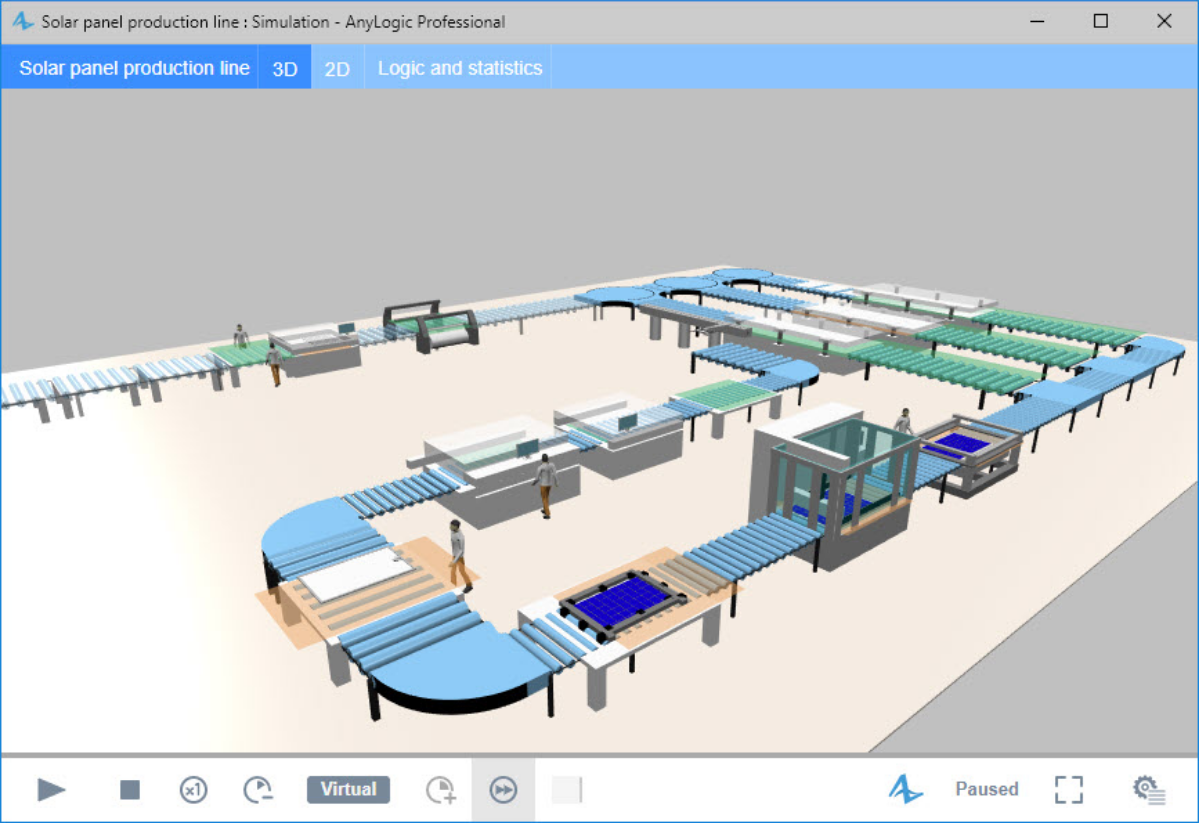Open the Logic and statistics tab
Viewport: 1199px width, 823px height.
click(x=459, y=69)
